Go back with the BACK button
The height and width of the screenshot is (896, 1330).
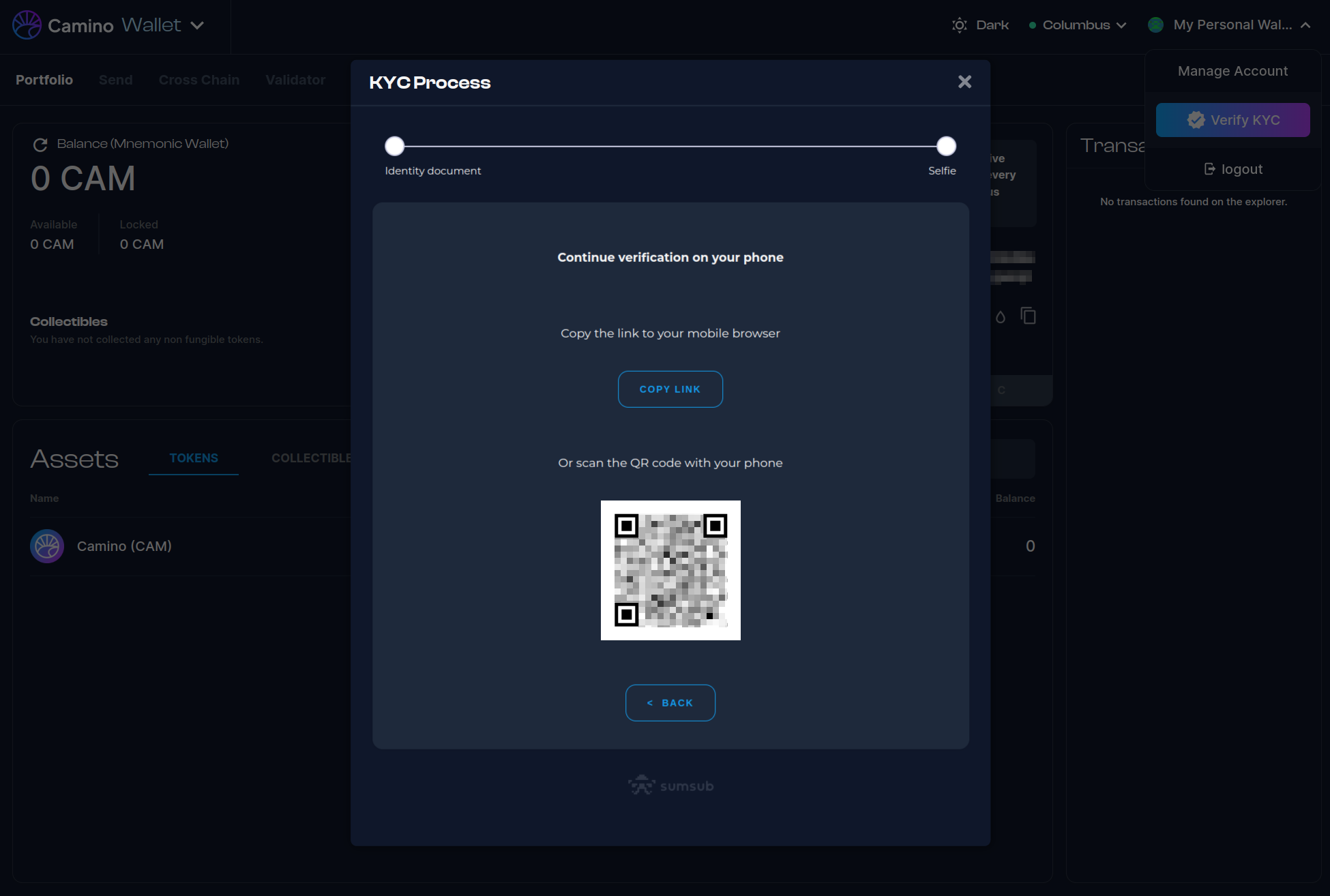(670, 702)
